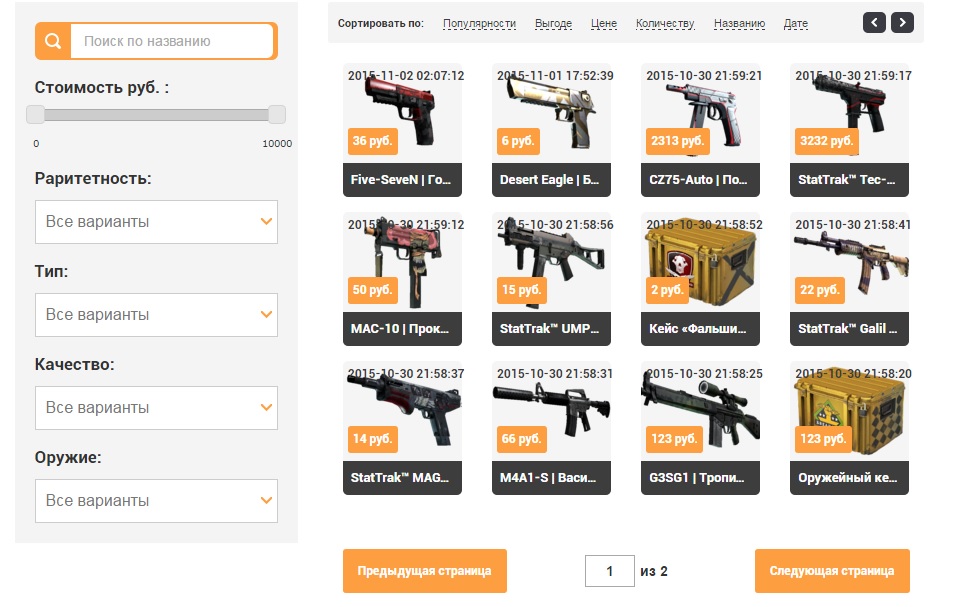Open the Оружие dropdown list
Screen dimensions: 957x607
(x=156, y=500)
